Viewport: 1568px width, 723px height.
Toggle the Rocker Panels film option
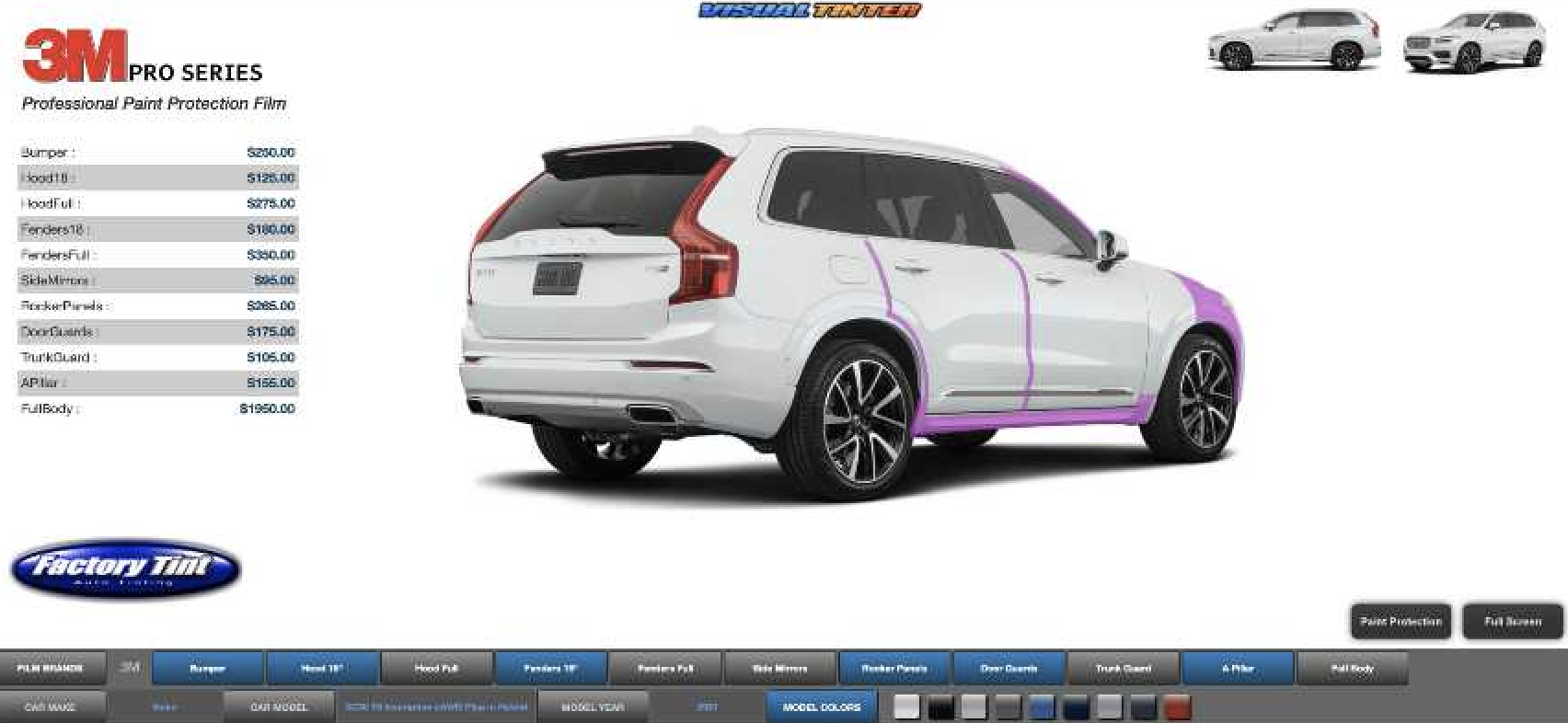(894, 669)
